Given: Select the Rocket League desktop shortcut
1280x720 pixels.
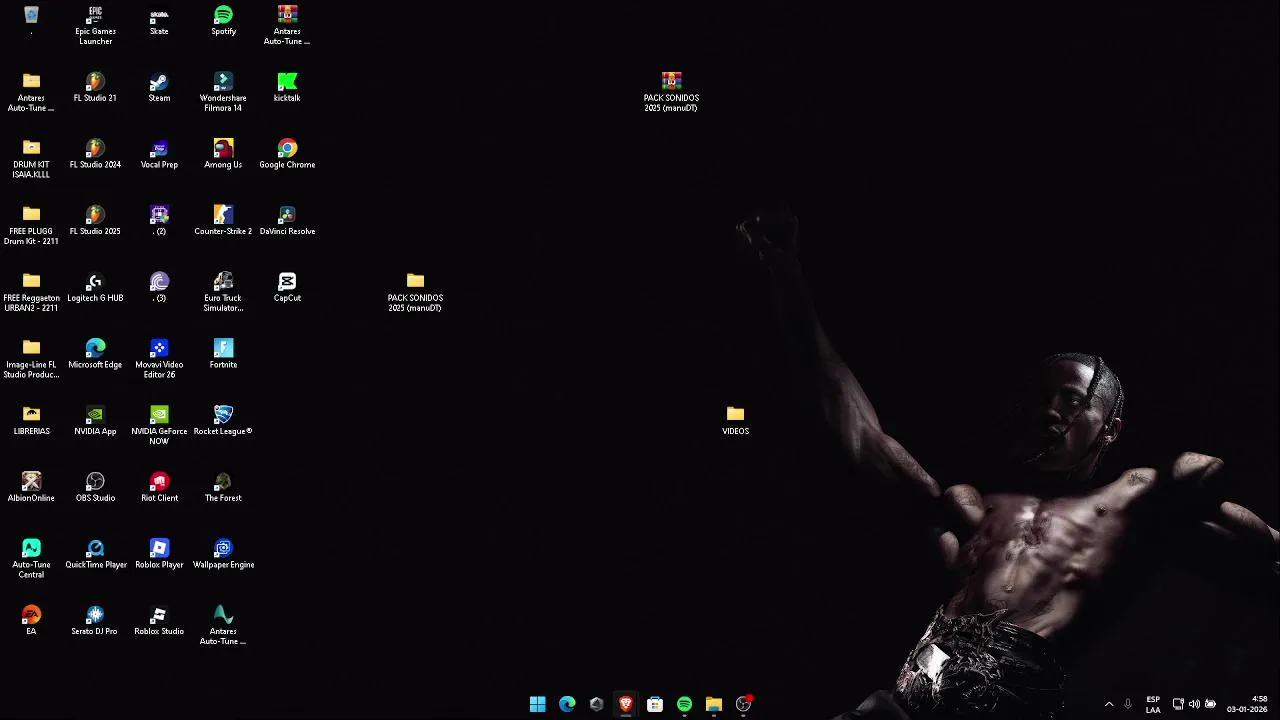Looking at the screenshot, I should tap(223, 422).
